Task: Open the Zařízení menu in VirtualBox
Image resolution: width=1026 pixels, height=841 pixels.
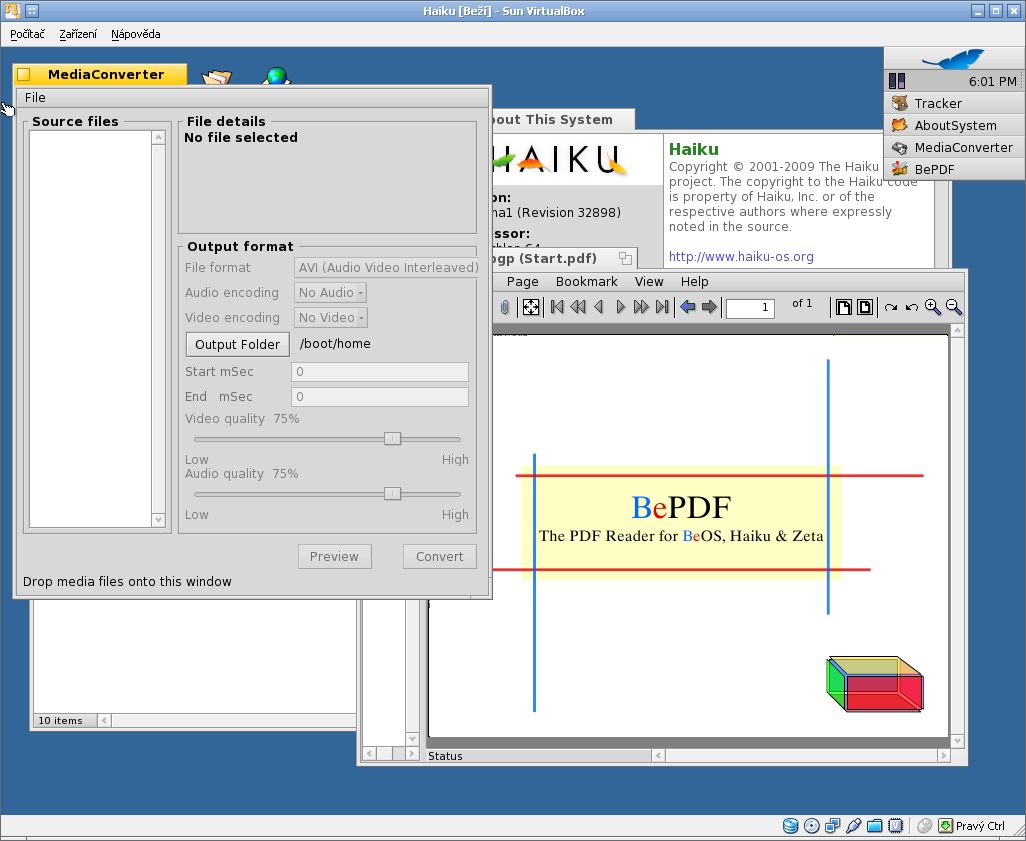Action: tap(78, 34)
